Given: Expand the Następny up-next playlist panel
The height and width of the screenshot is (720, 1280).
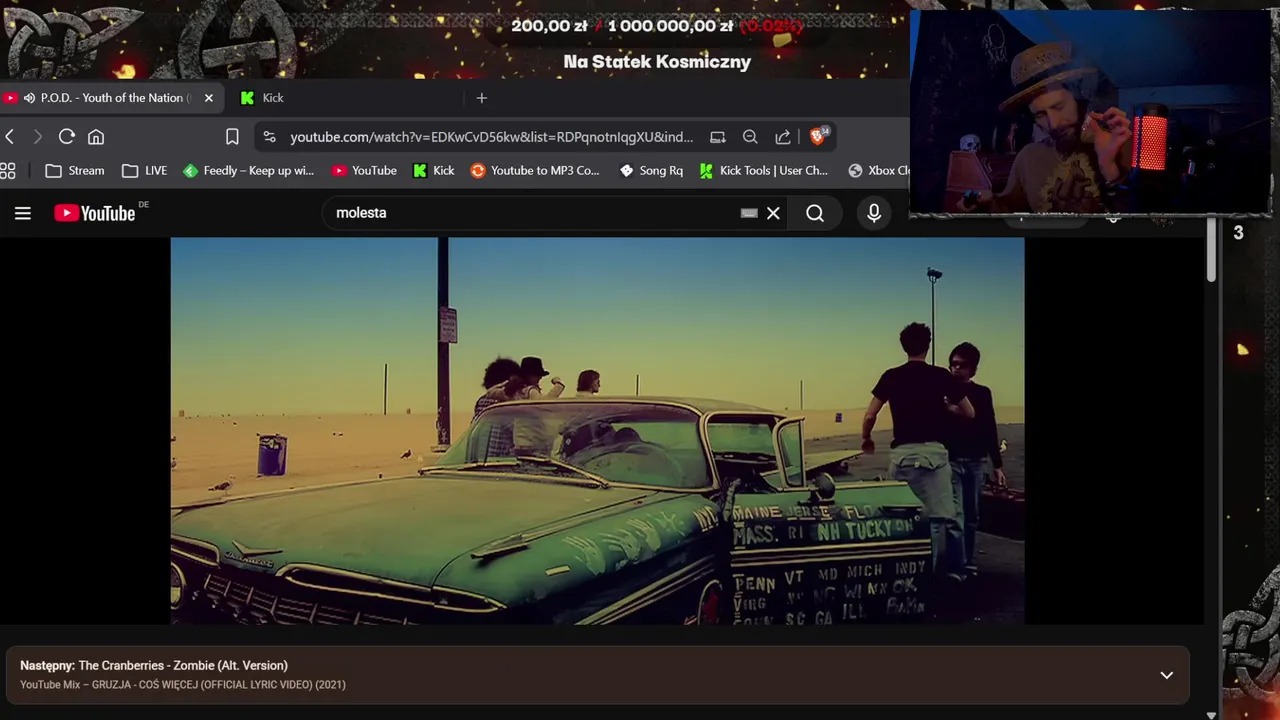Looking at the screenshot, I should [x=1166, y=675].
